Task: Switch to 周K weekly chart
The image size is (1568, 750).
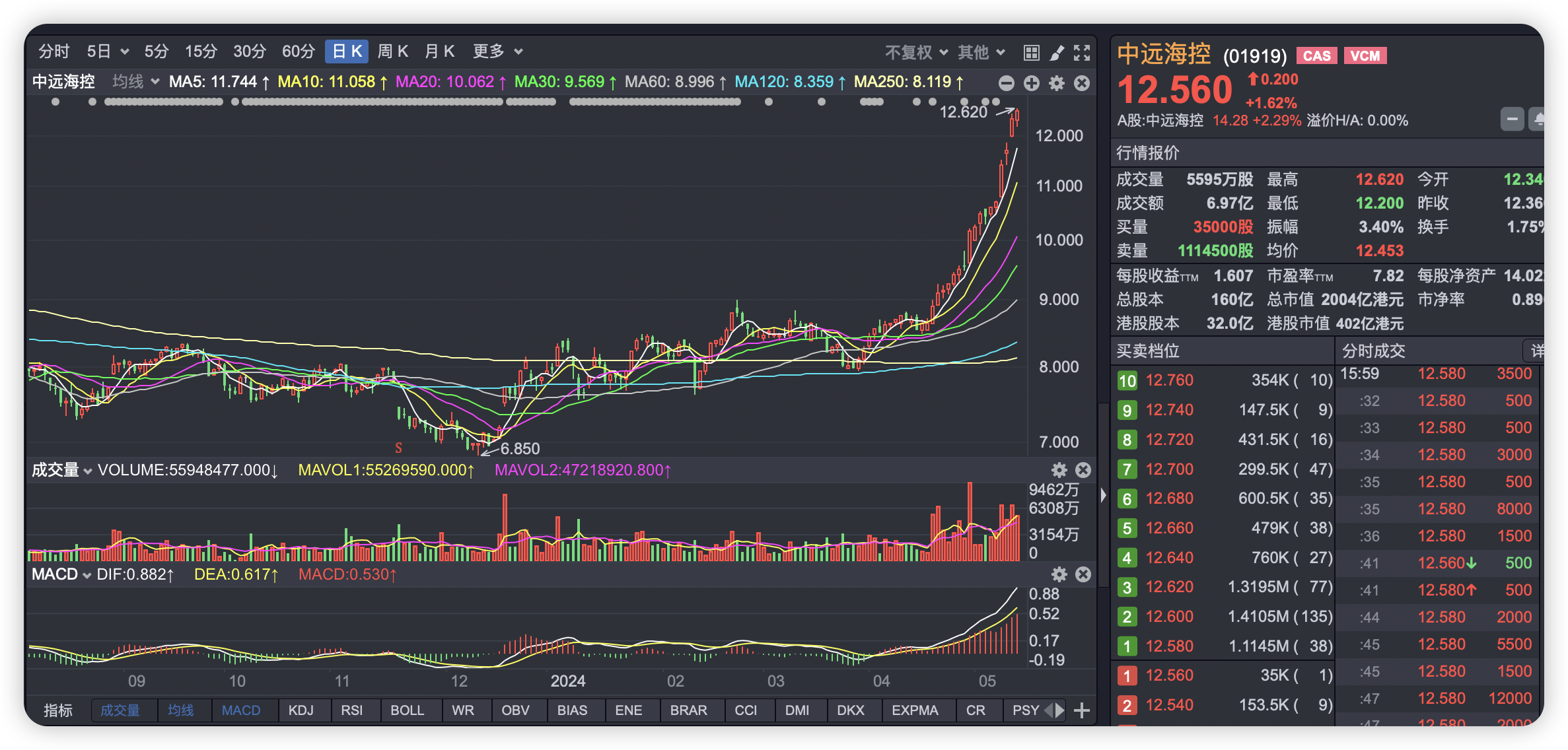Action: 393,51
